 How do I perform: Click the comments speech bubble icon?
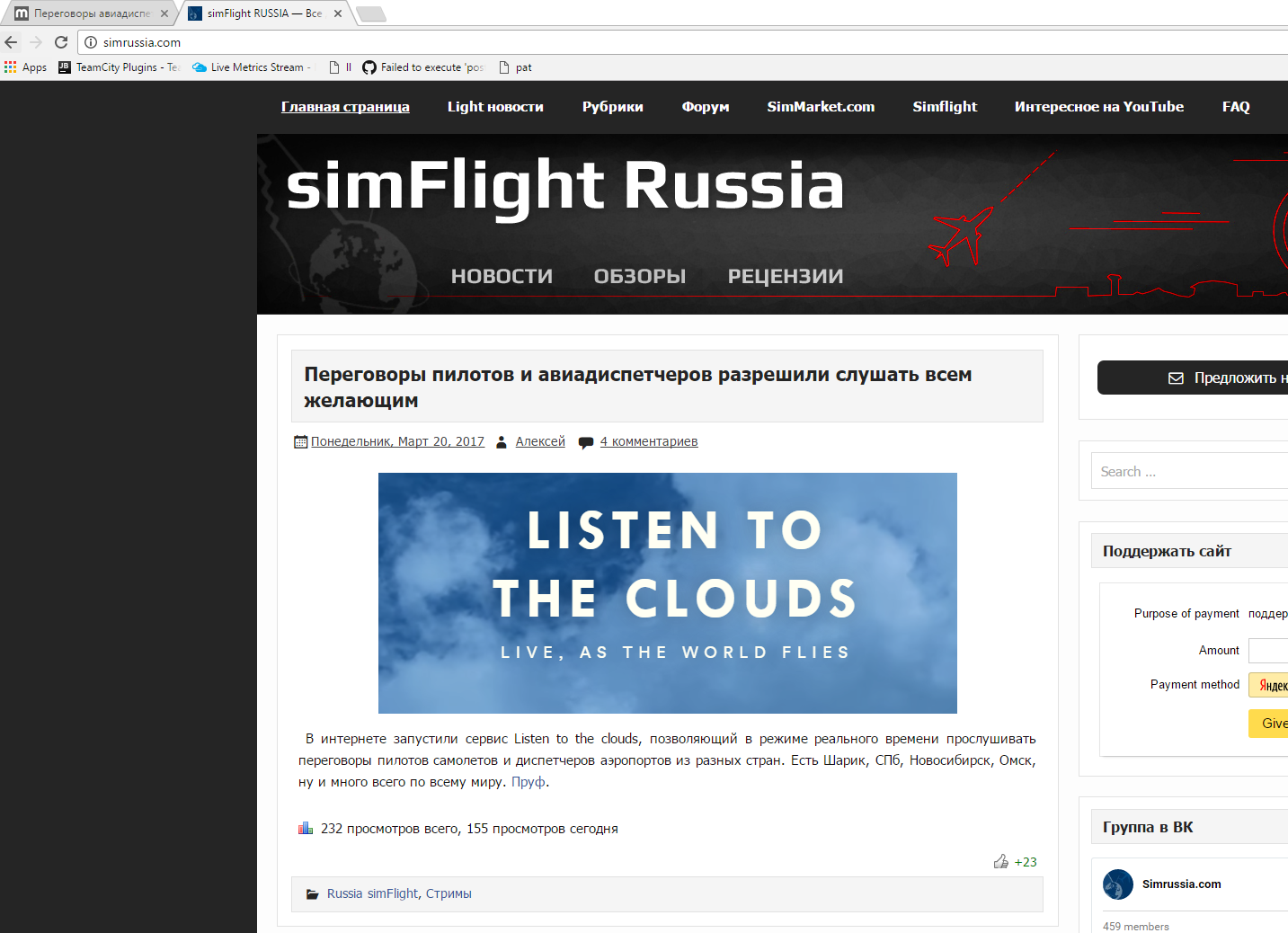pyautogui.click(x=586, y=442)
